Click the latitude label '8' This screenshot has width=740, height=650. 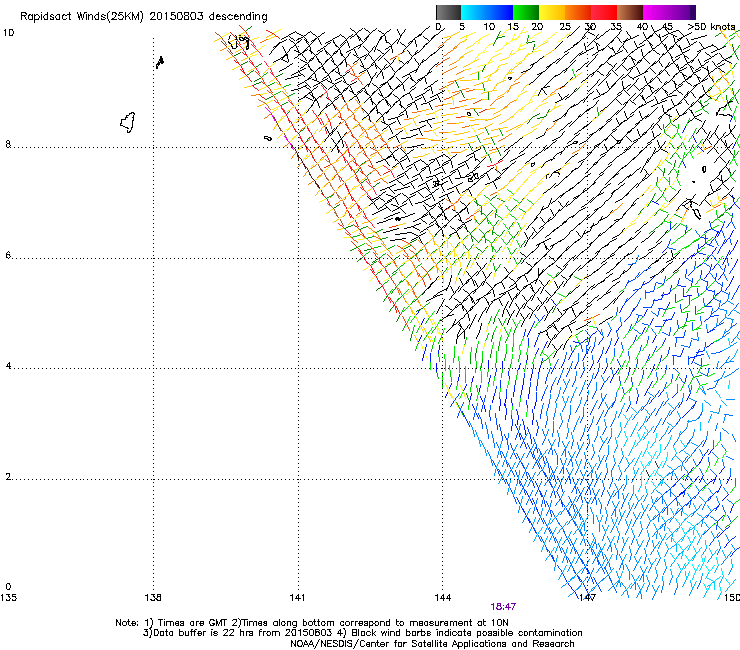(8, 144)
